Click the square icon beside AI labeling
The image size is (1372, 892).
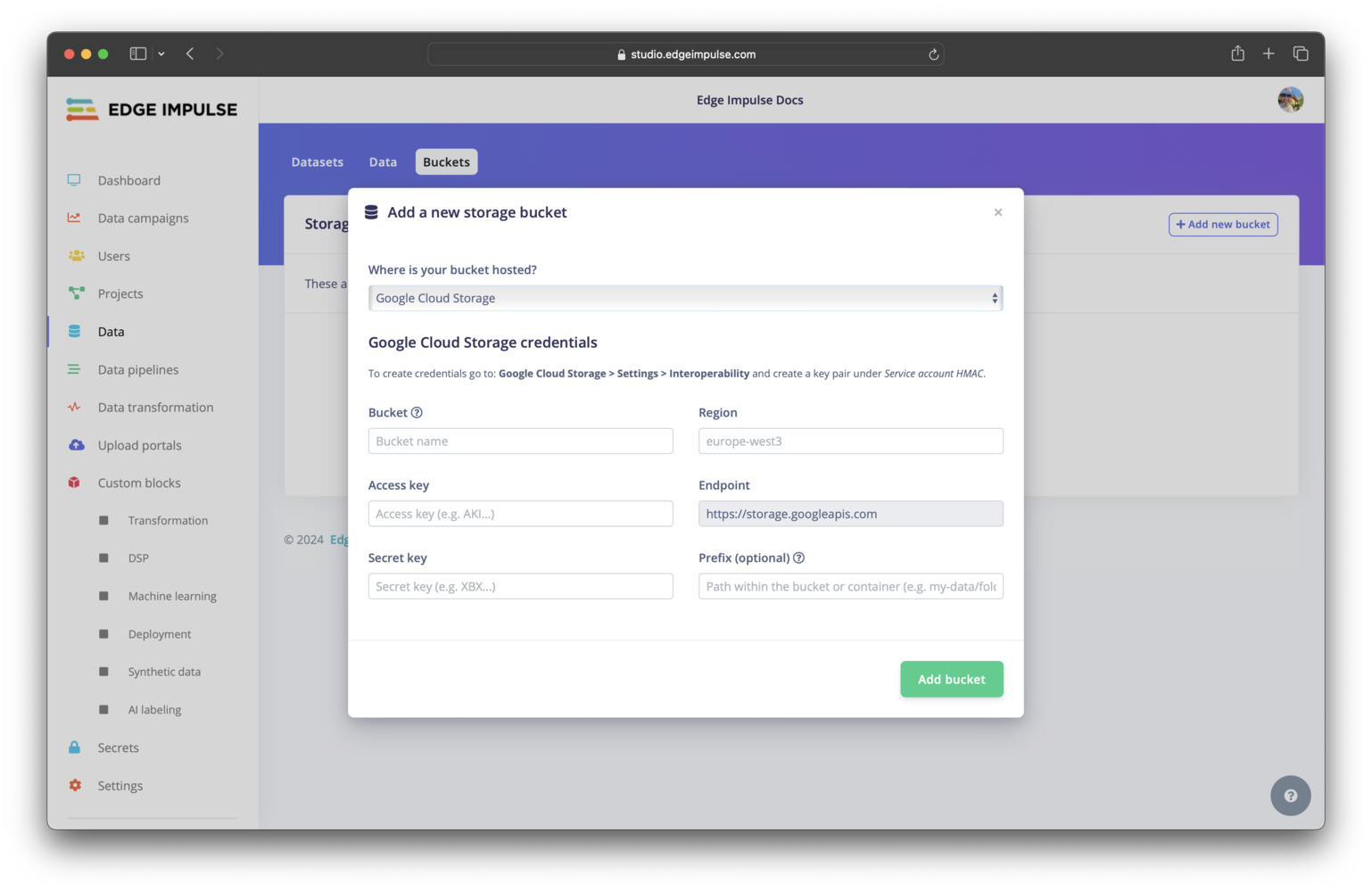[103, 710]
